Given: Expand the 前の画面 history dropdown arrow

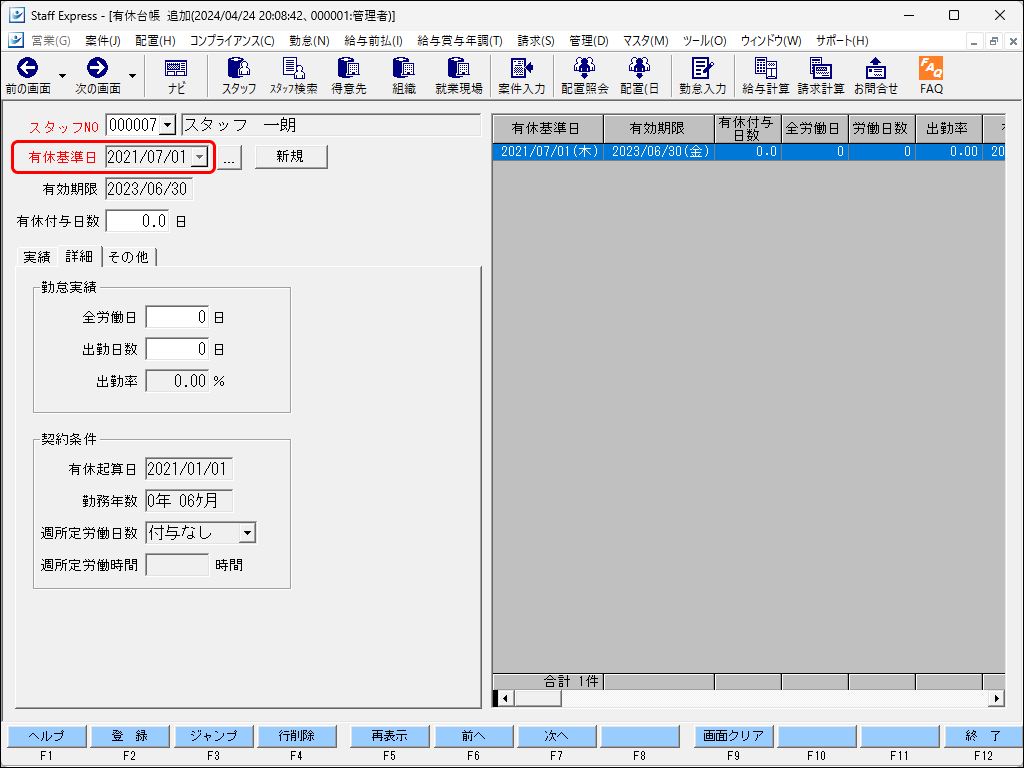Looking at the screenshot, I should pos(62,76).
